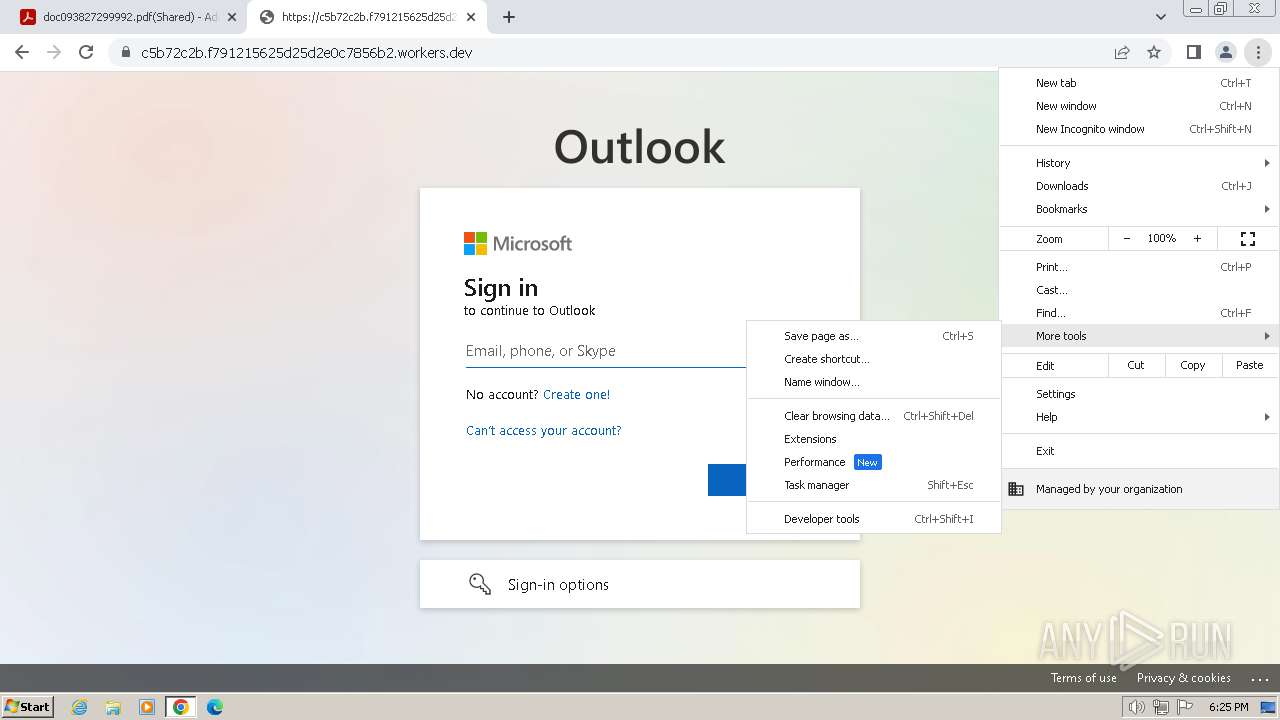
Task: Expand the Bookmarks submenu
Action: pos(1140,209)
